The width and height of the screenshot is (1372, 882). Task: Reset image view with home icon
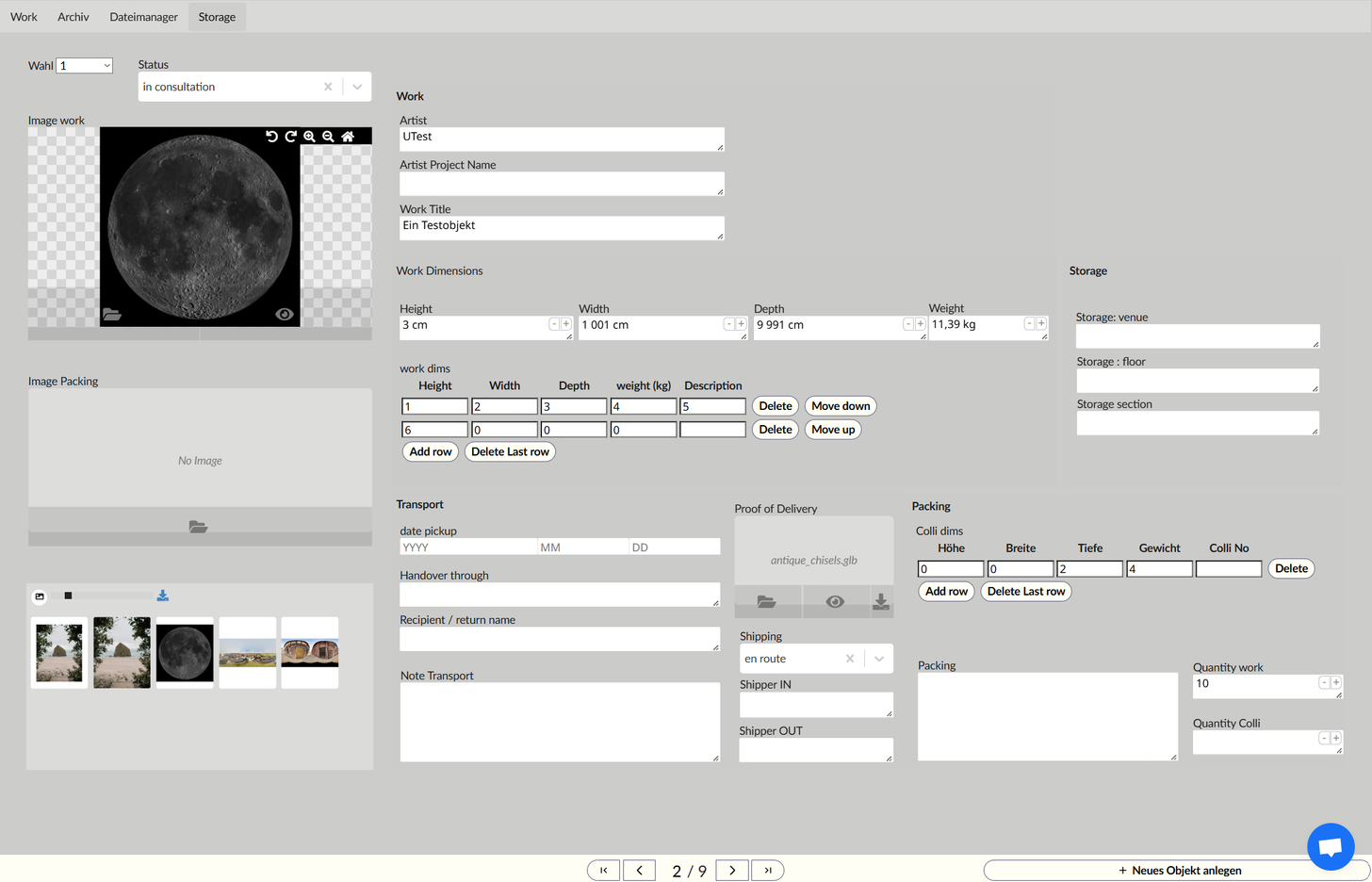(348, 137)
